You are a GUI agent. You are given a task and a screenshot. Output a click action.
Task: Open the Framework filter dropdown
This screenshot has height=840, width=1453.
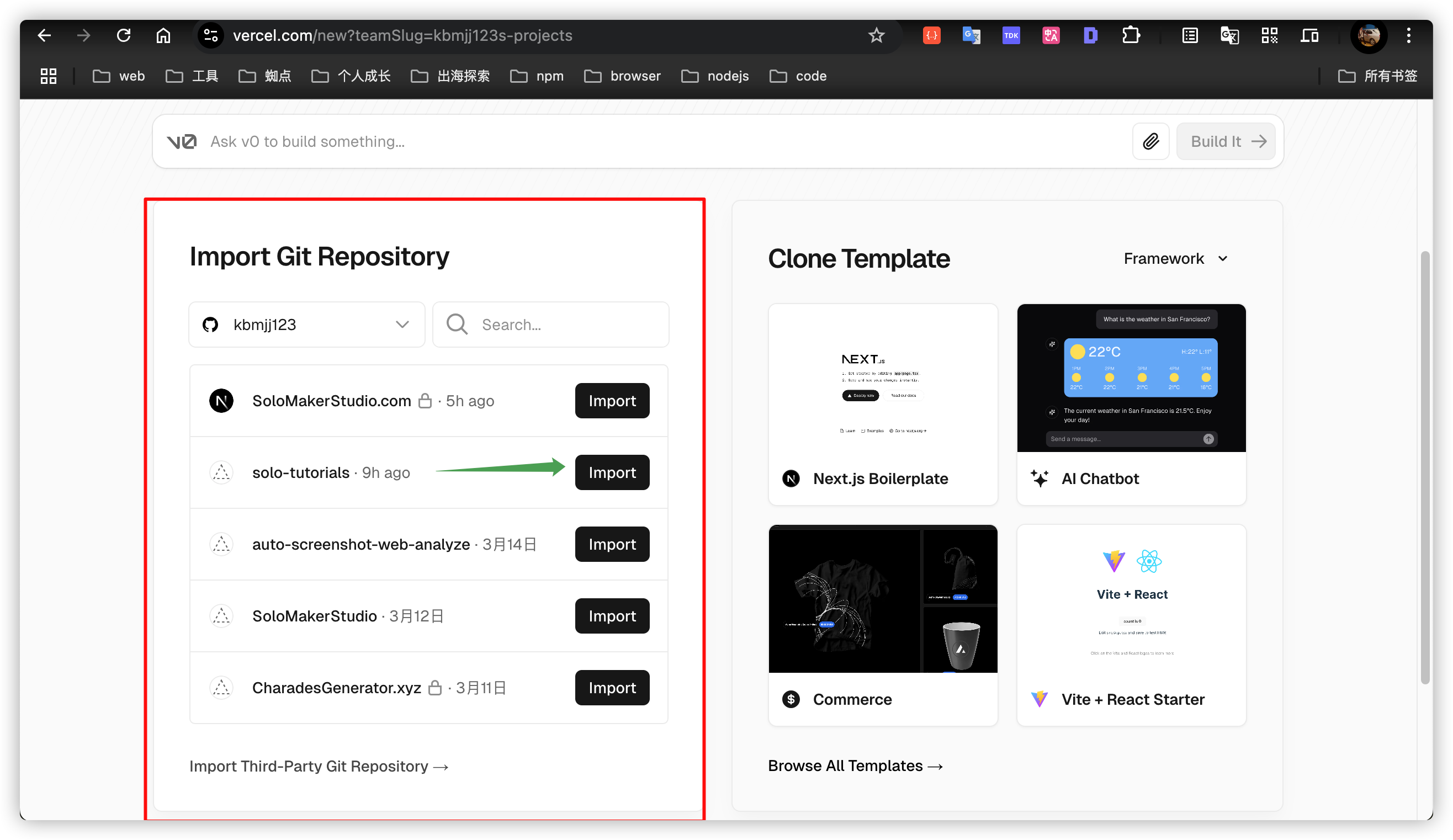coord(1175,259)
